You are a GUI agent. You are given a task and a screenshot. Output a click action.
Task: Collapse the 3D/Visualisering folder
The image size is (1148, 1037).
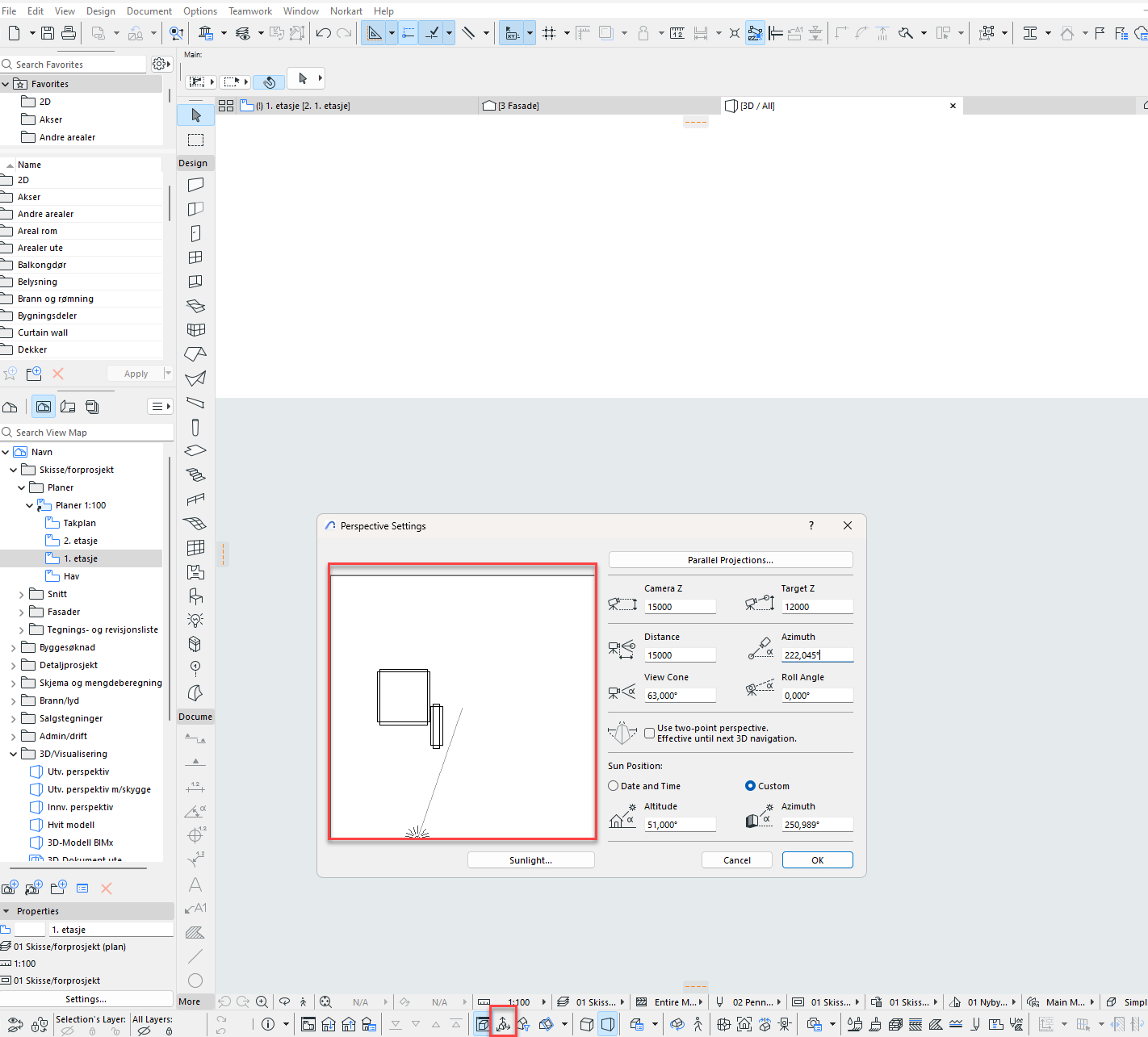pyautogui.click(x=14, y=754)
